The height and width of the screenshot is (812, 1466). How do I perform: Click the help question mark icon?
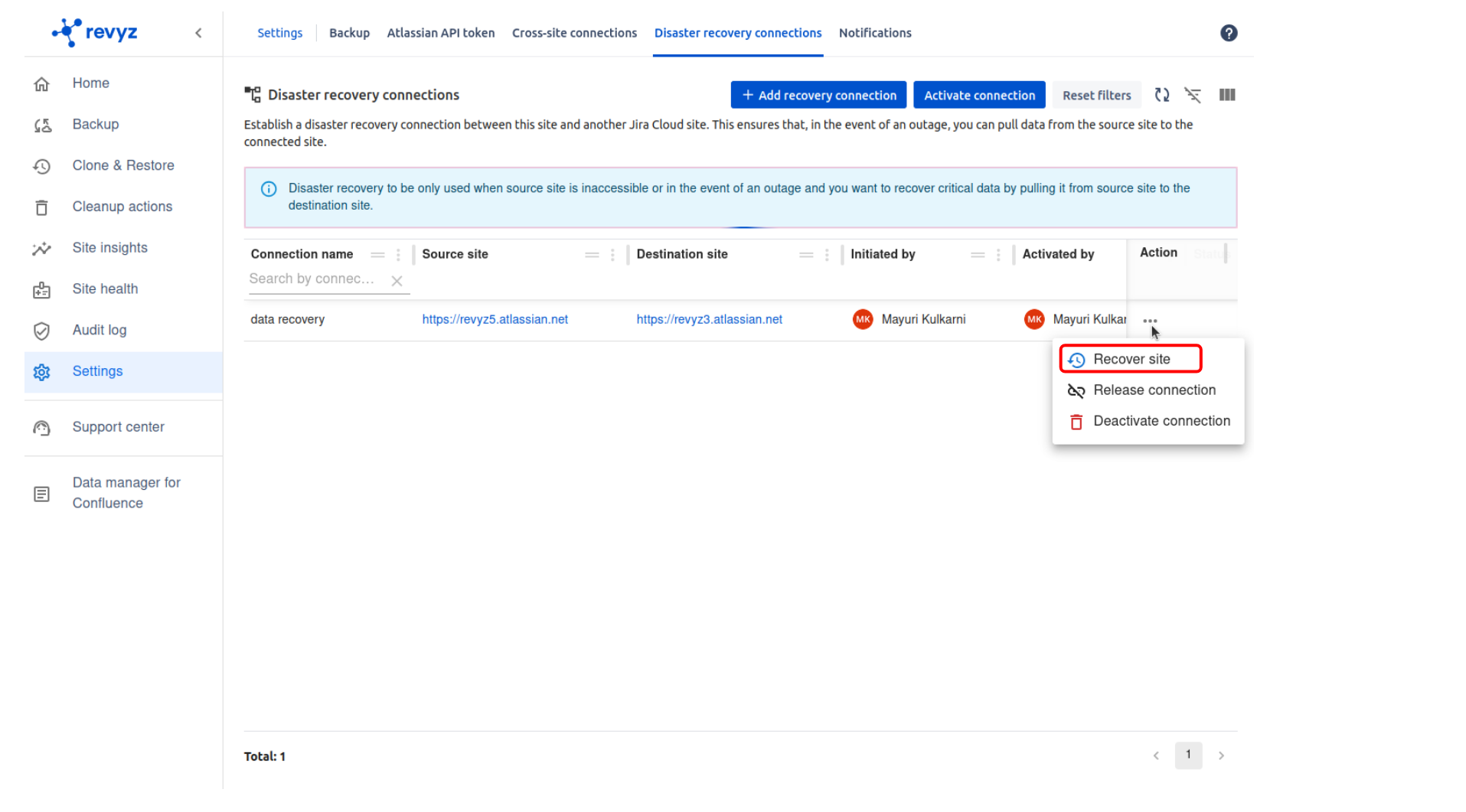point(1228,33)
